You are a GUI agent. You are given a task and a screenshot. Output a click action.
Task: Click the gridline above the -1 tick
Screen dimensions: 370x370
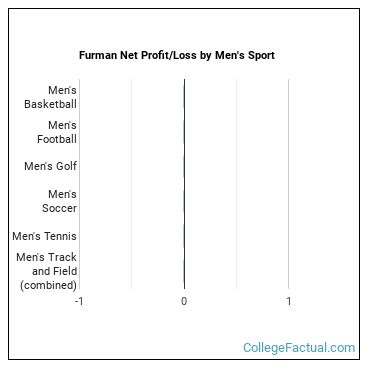coord(79,184)
